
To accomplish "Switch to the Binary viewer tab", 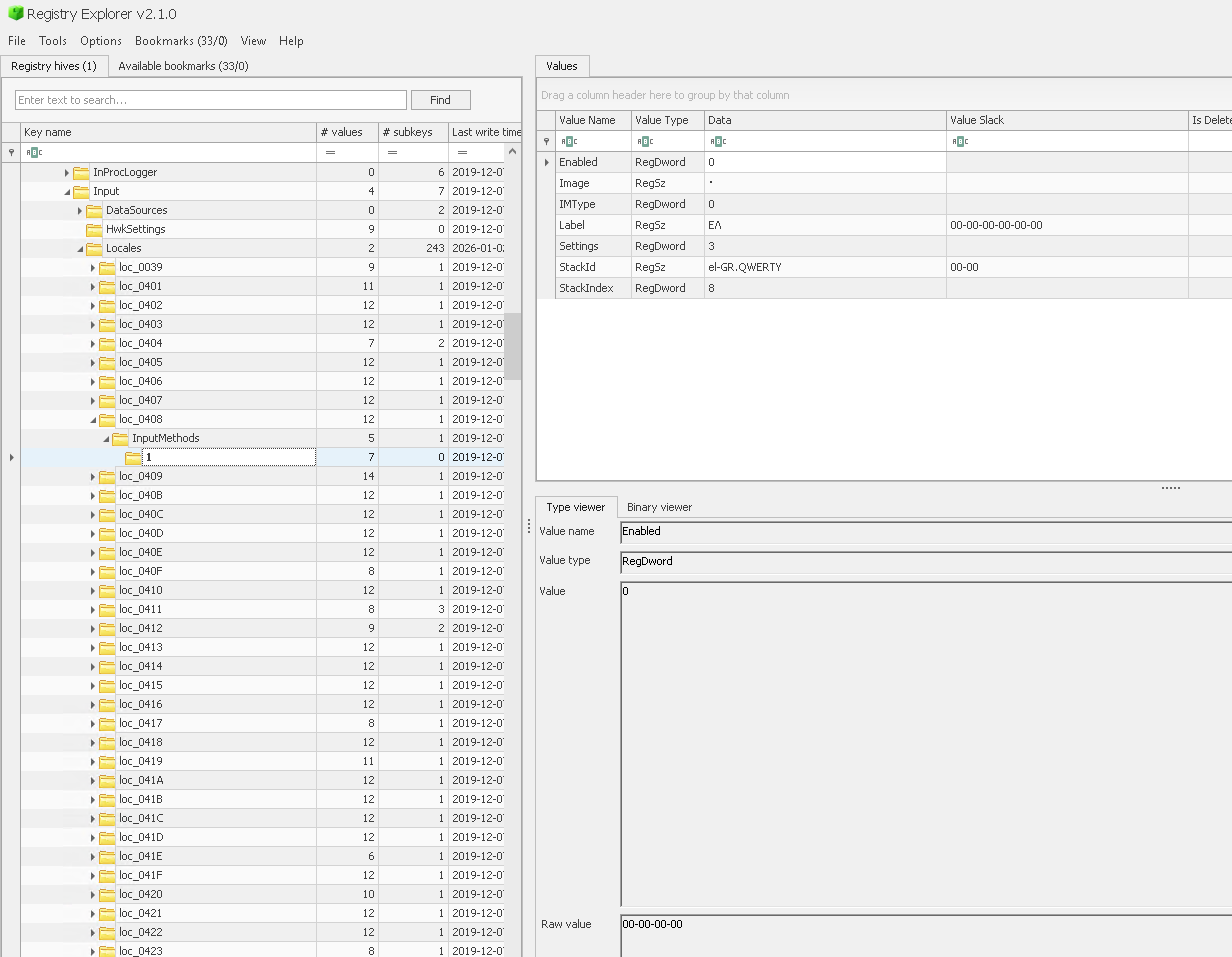I will (x=659, y=507).
